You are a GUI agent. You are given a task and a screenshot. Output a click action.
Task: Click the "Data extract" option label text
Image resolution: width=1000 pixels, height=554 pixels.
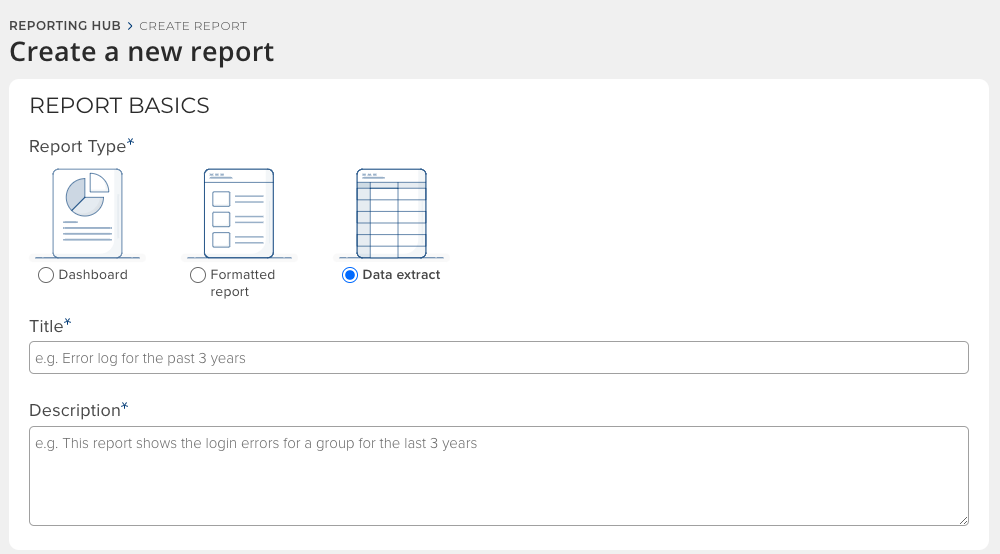coord(401,275)
